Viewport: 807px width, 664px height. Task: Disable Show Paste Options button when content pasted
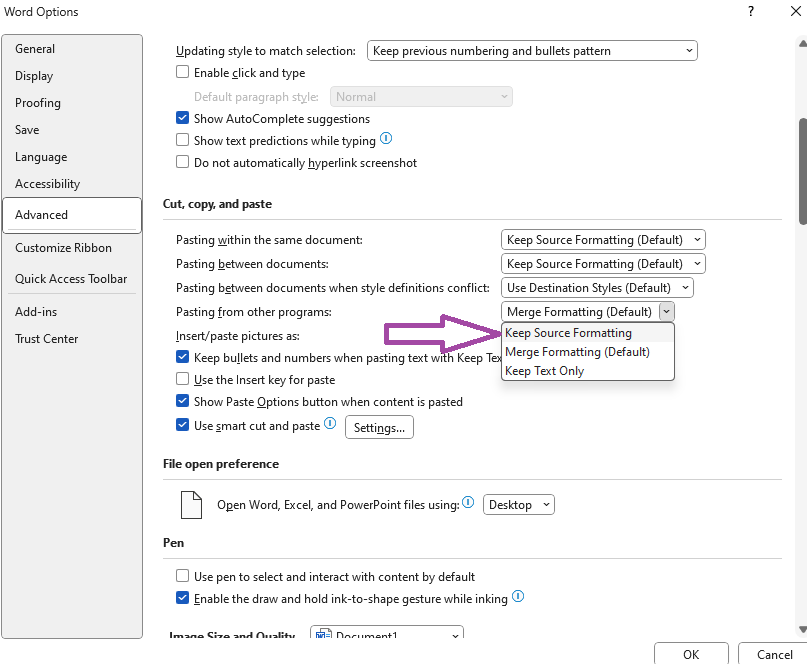pyautogui.click(x=182, y=402)
